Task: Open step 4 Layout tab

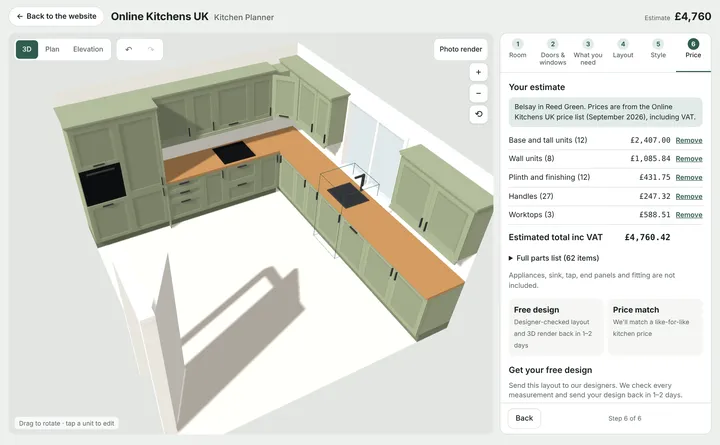Action: point(623,49)
